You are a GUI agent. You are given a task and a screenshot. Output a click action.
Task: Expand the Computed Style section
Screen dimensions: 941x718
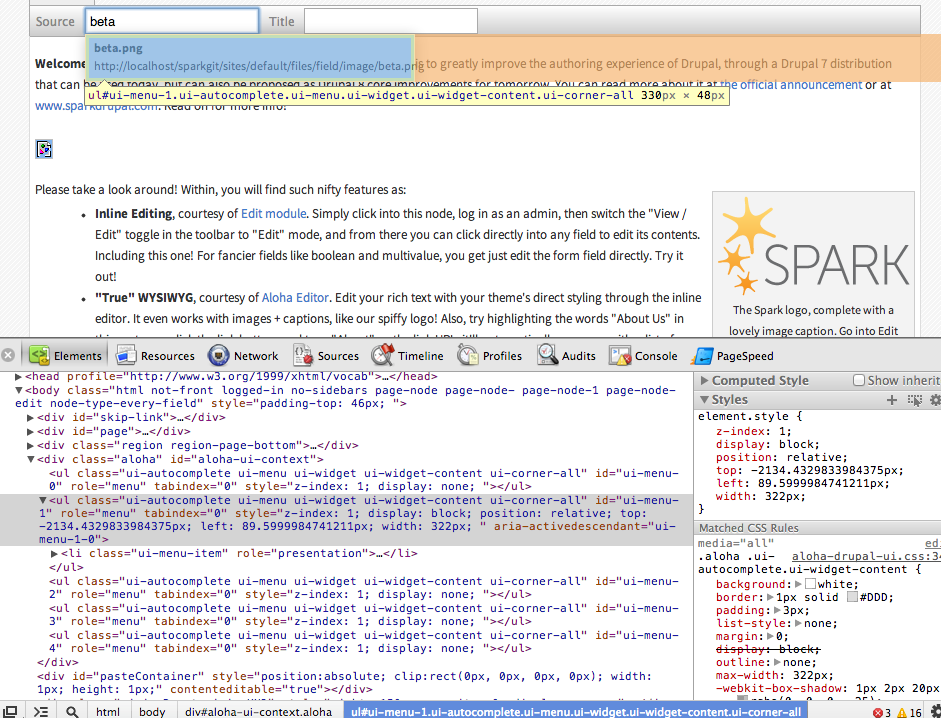click(705, 381)
